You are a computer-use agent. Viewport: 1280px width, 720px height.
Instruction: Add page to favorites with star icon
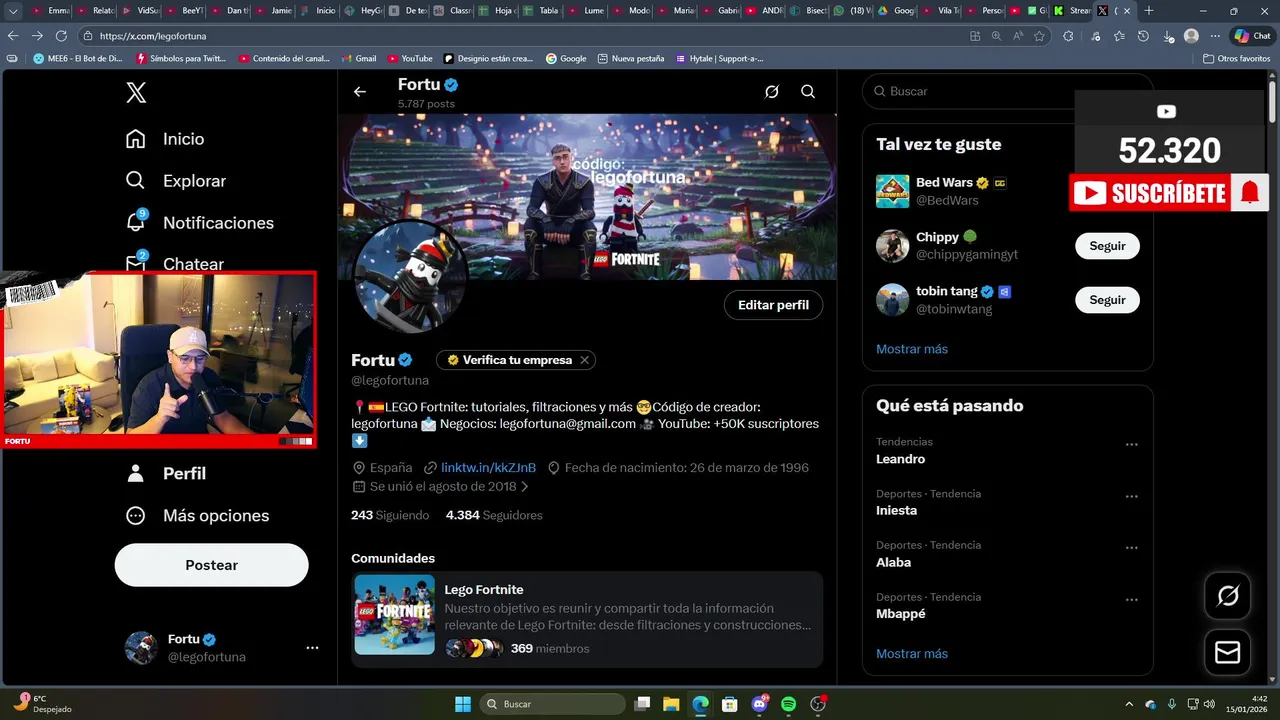(x=1040, y=35)
